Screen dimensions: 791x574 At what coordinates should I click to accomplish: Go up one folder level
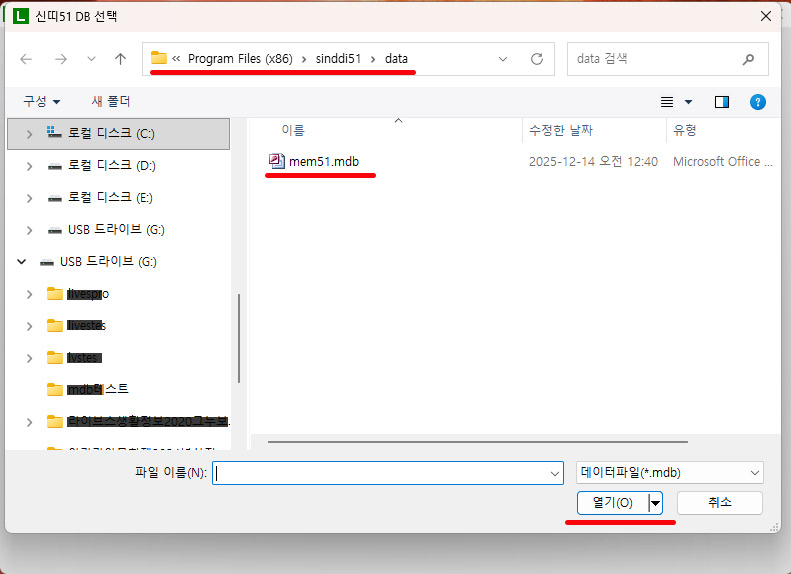tap(120, 59)
